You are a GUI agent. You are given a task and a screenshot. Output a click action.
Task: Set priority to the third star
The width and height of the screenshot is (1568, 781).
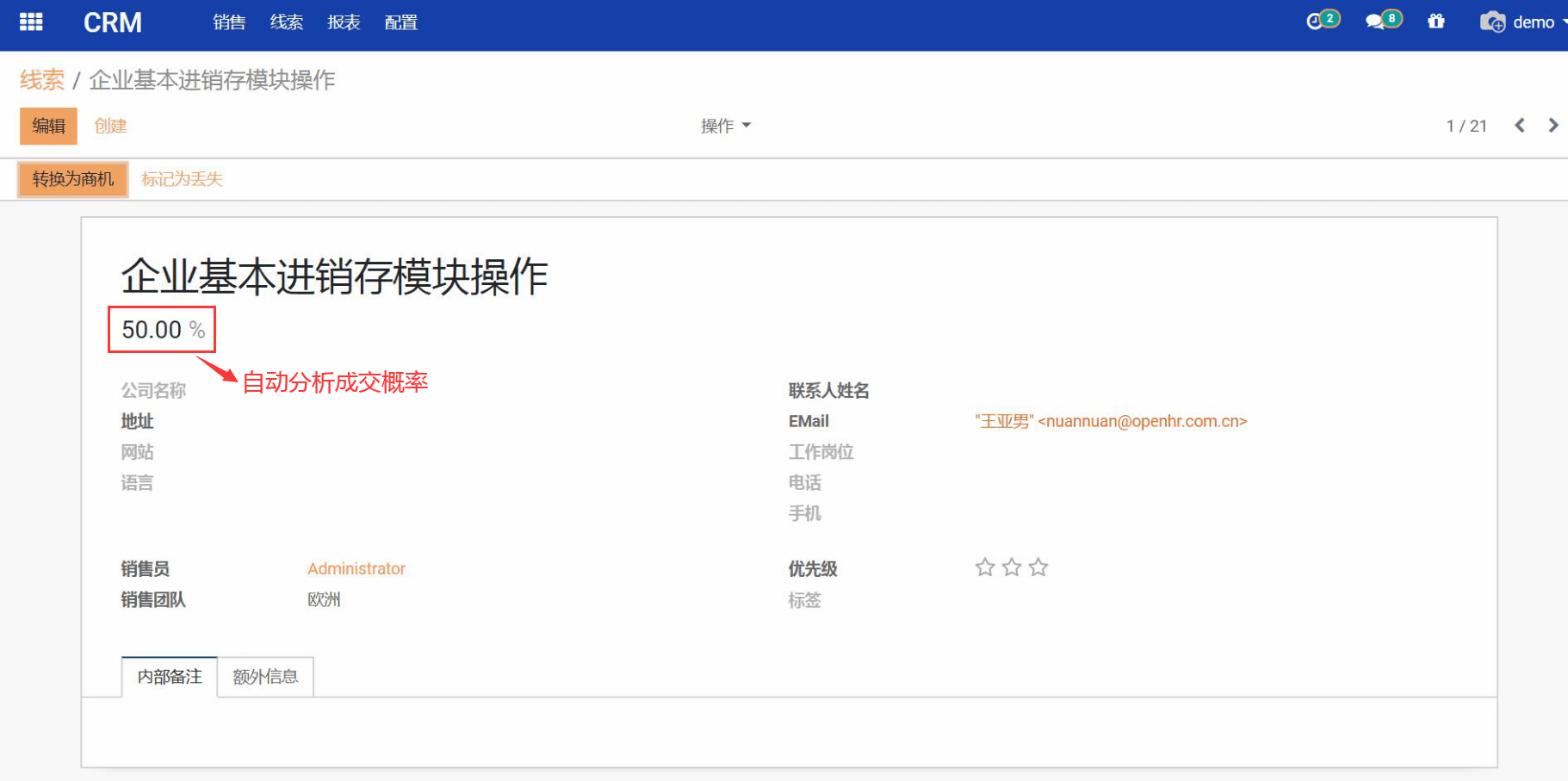(x=1038, y=567)
